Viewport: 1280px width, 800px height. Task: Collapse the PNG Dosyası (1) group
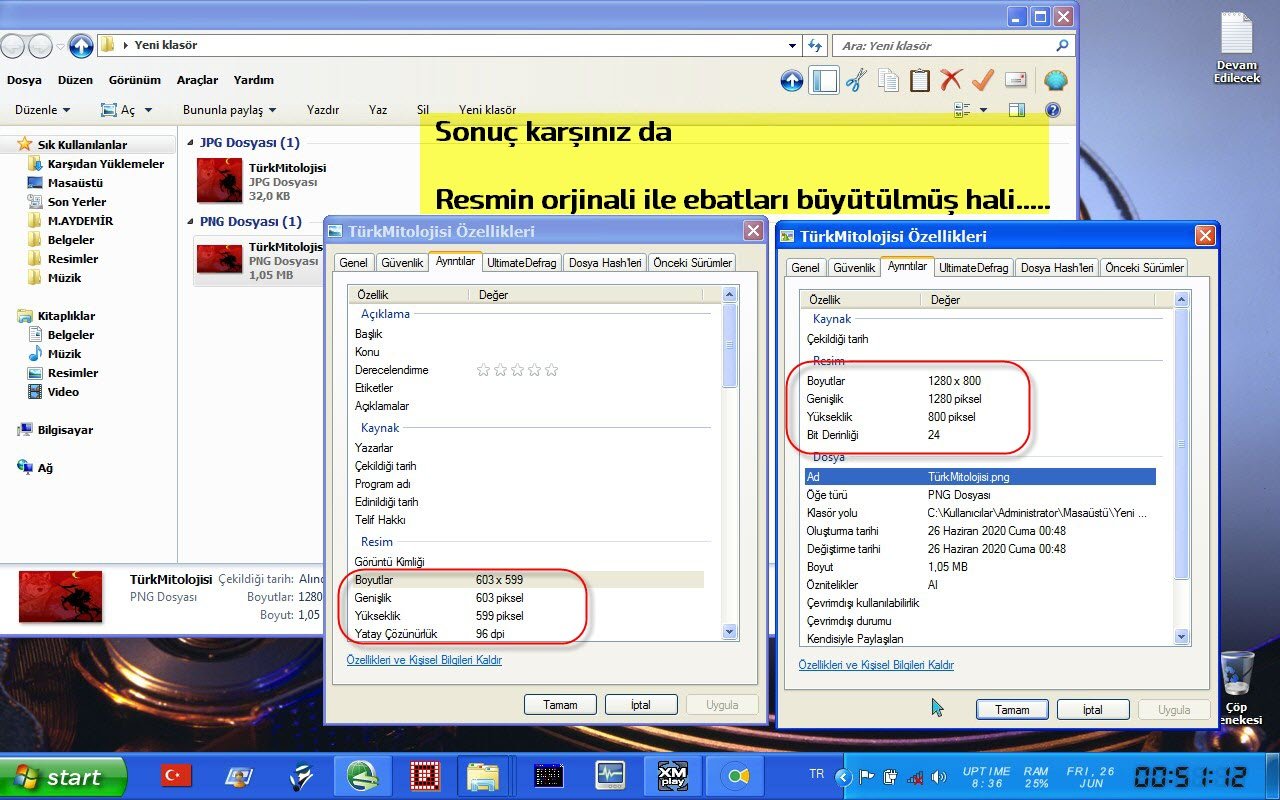(x=191, y=222)
